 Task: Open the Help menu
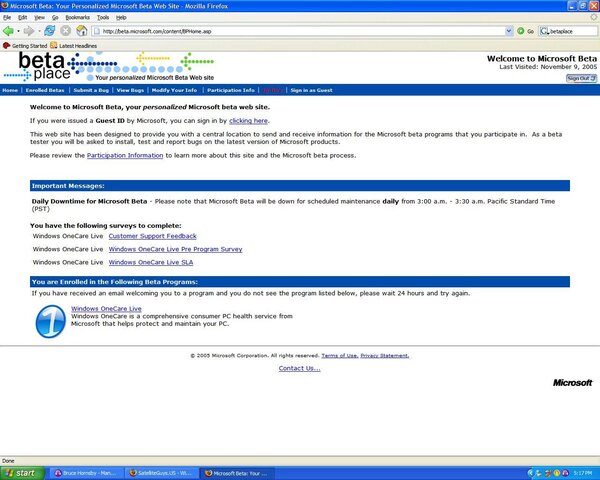[x=121, y=18]
